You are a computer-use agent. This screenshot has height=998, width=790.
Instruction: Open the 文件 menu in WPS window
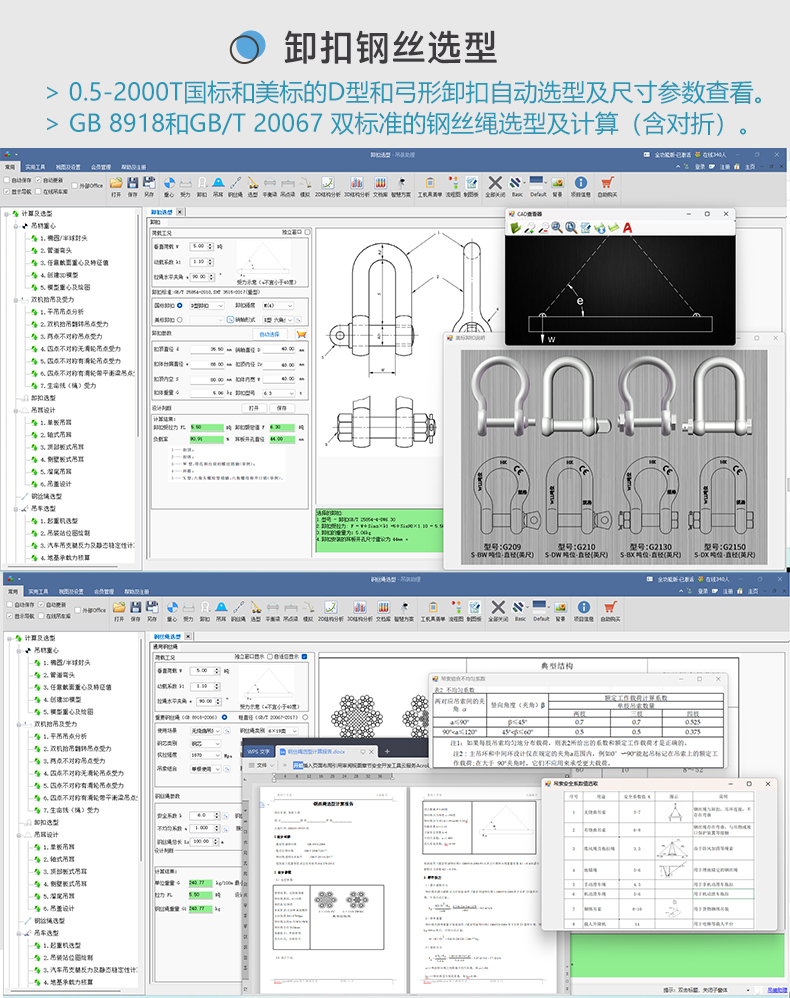(260, 765)
